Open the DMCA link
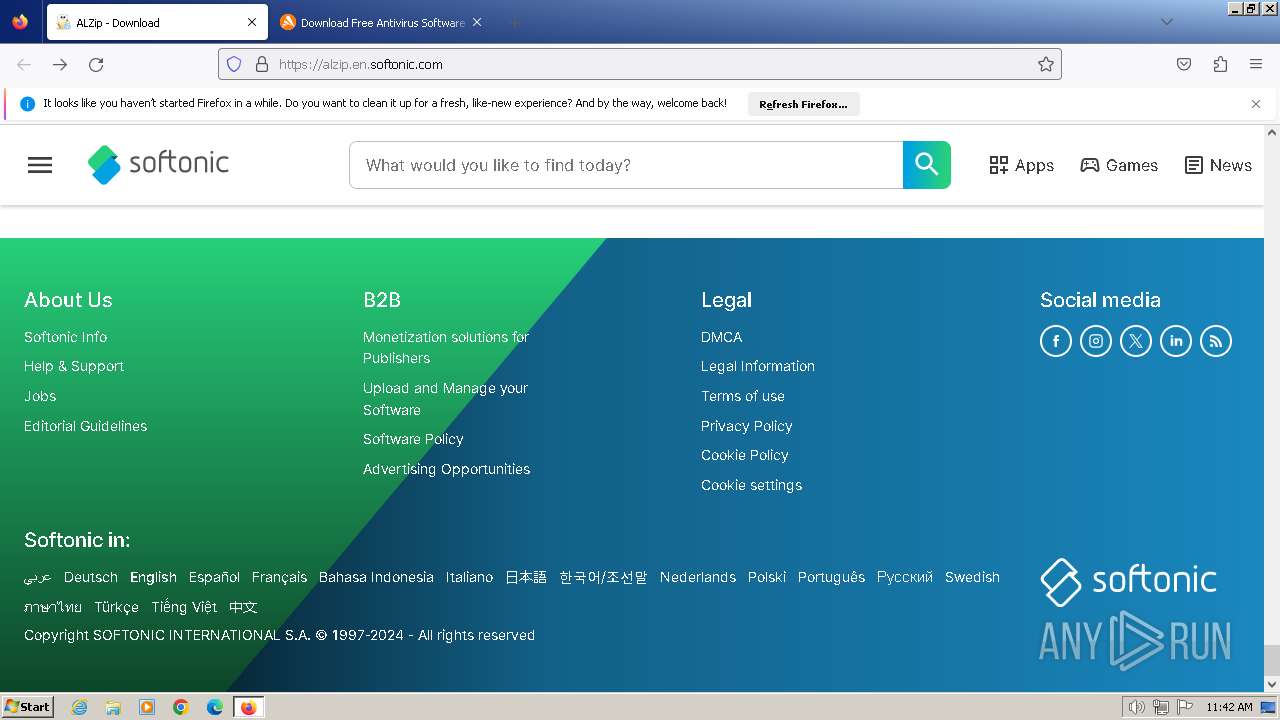This screenshot has height=720, width=1280. point(721,337)
